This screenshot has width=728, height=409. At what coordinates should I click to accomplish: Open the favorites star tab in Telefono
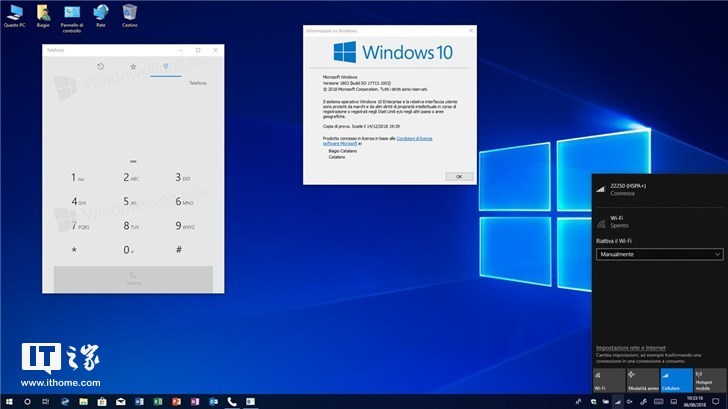pyautogui.click(x=133, y=67)
